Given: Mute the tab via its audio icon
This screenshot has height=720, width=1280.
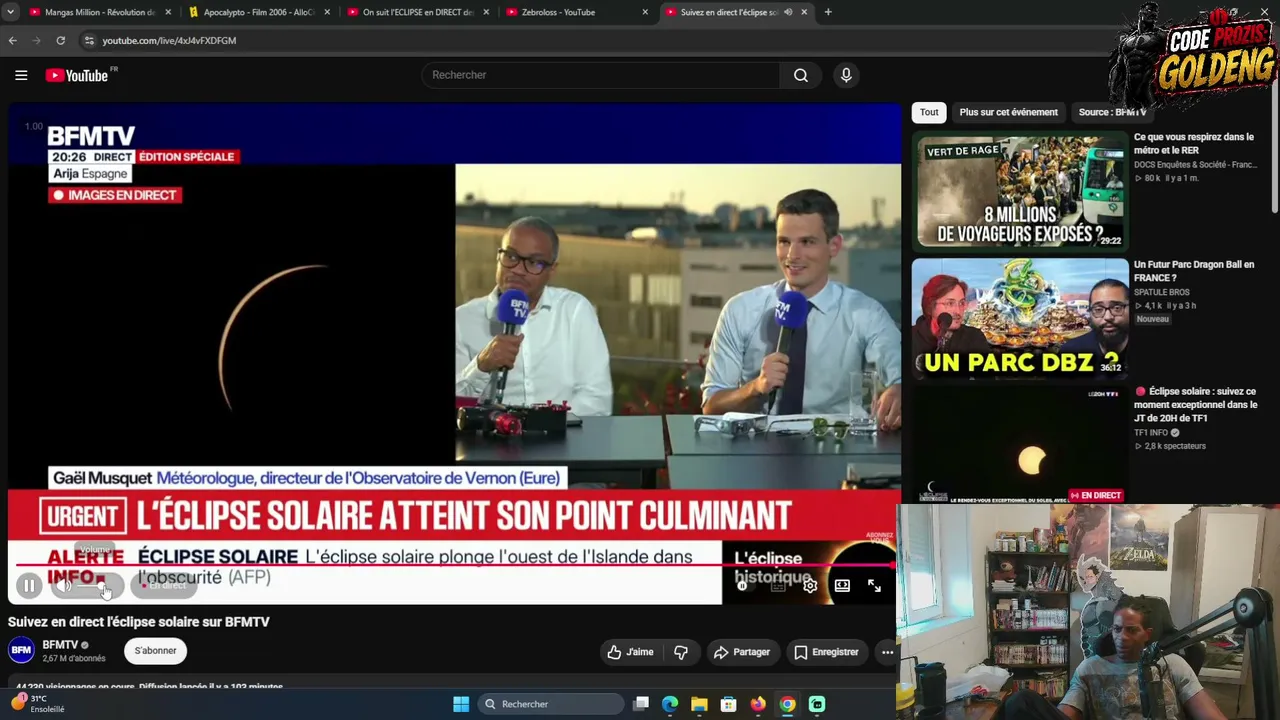Looking at the screenshot, I should (788, 12).
